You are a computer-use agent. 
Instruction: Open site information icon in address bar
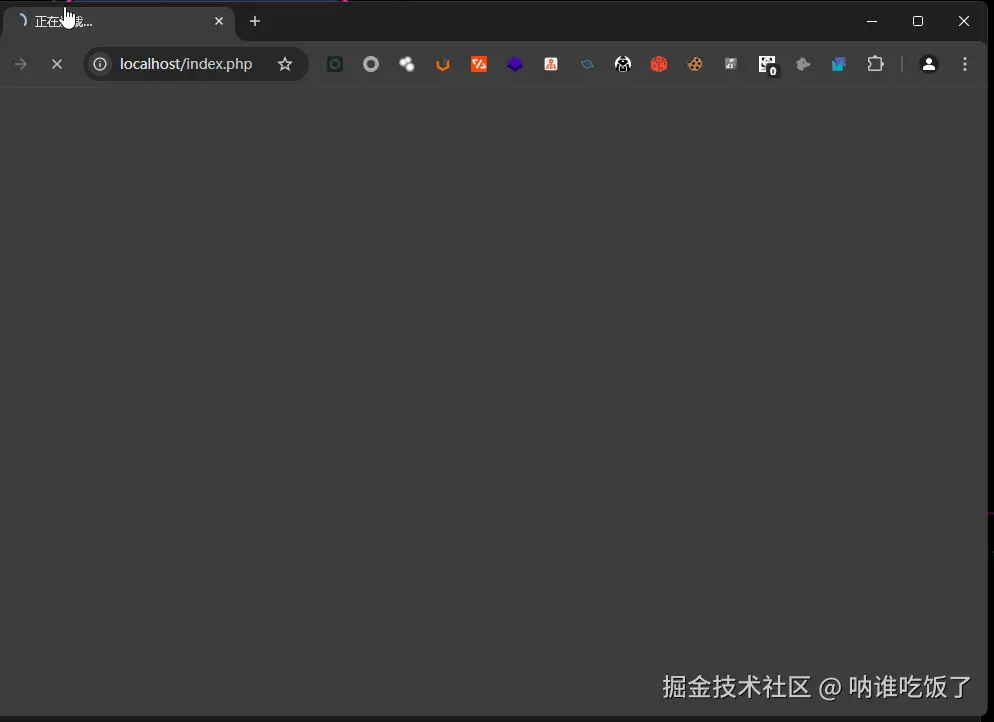pos(100,64)
